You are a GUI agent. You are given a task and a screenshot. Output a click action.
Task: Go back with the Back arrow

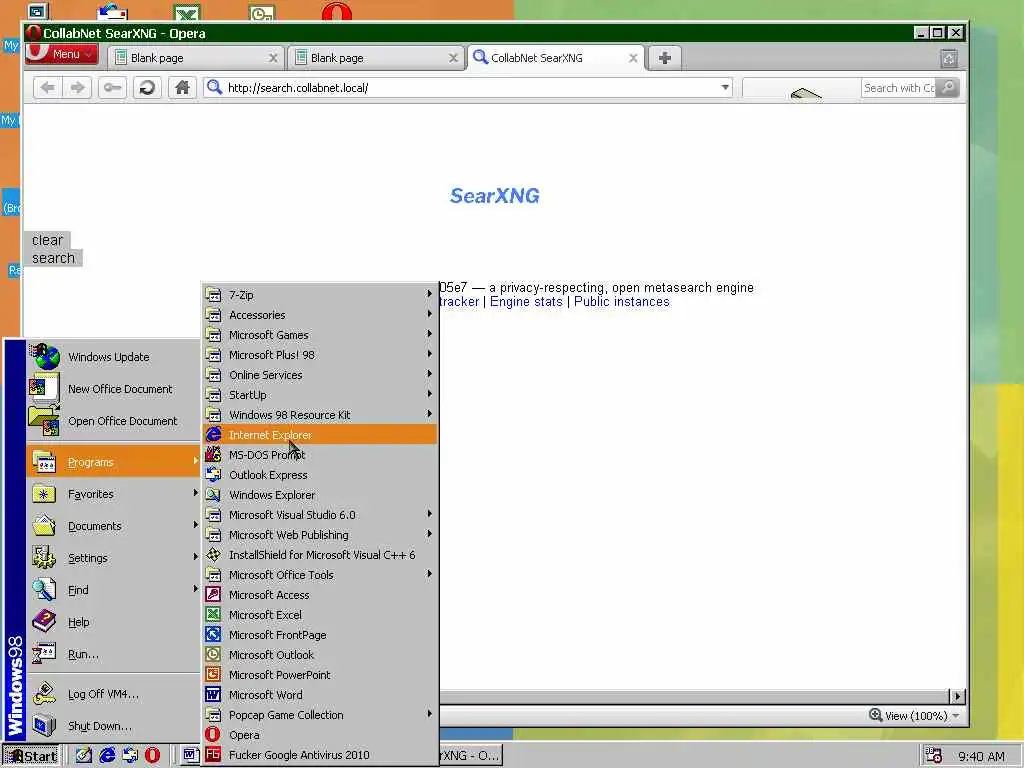click(x=48, y=88)
